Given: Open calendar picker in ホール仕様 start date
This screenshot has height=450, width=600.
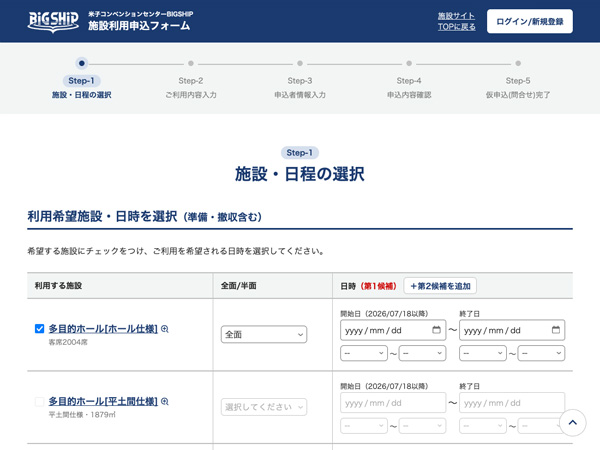Looking at the screenshot, I should point(436,330).
